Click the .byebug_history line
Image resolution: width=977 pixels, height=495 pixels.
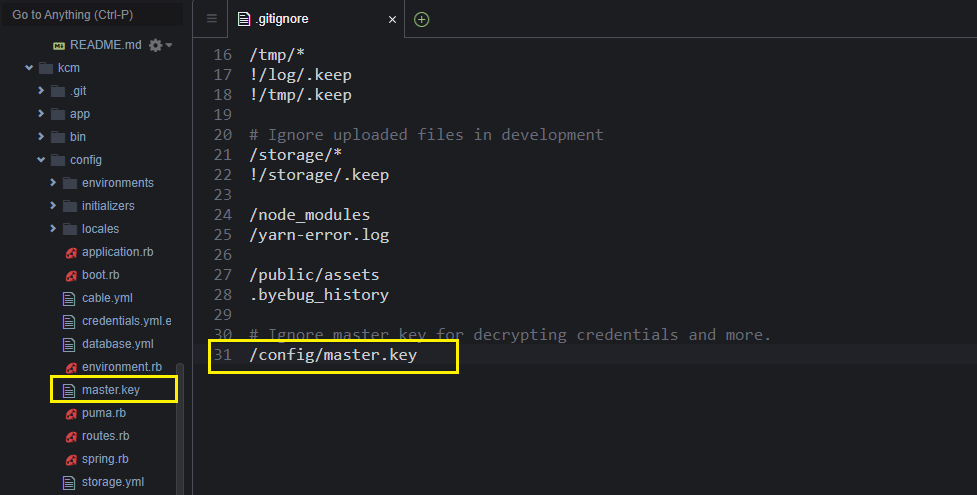tap(318, 295)
